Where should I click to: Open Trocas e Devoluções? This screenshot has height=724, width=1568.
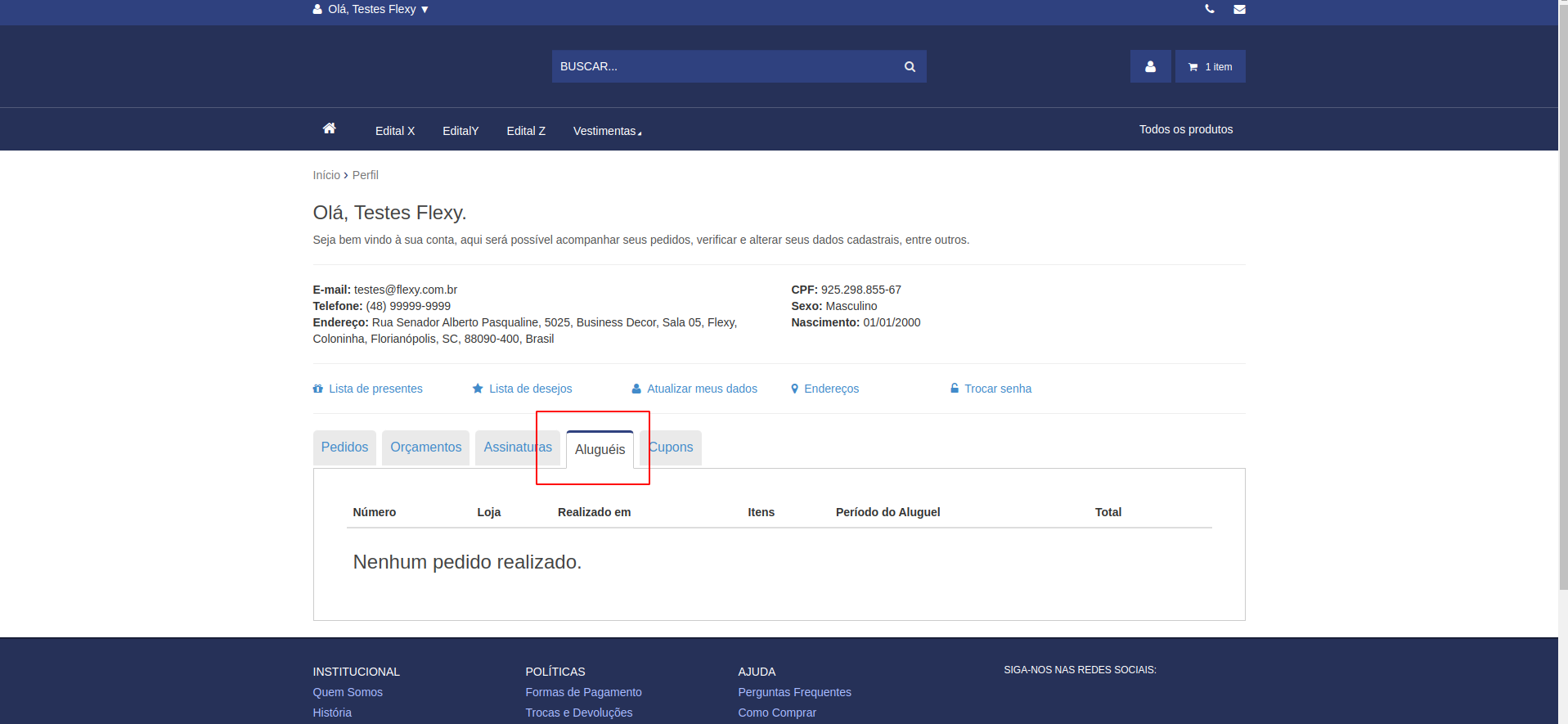[x=579, y=713]
